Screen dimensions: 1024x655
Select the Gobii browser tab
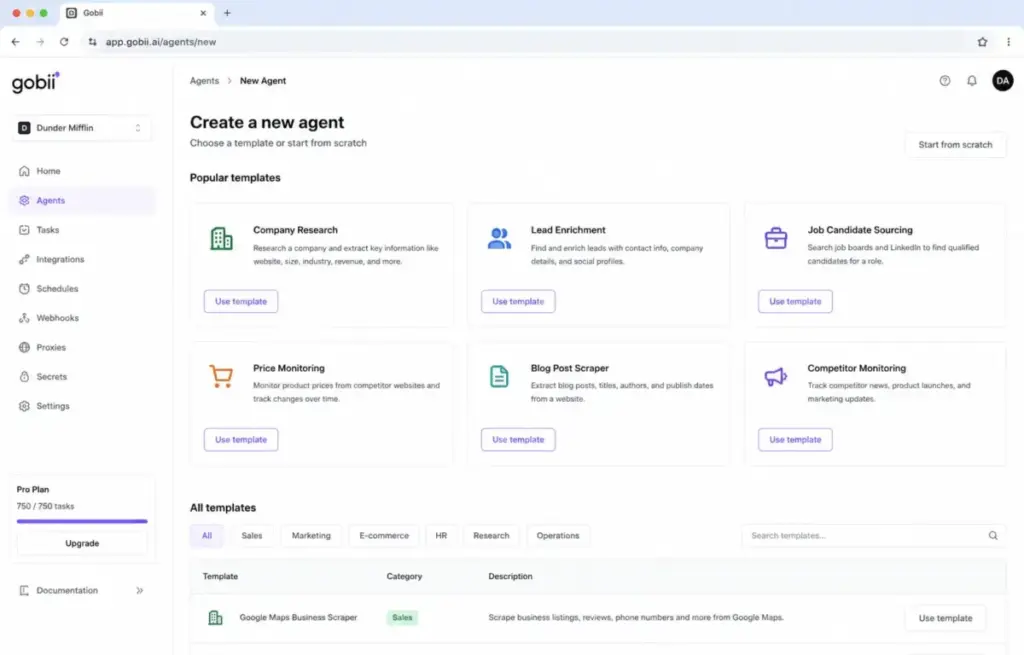coord(137,13)
